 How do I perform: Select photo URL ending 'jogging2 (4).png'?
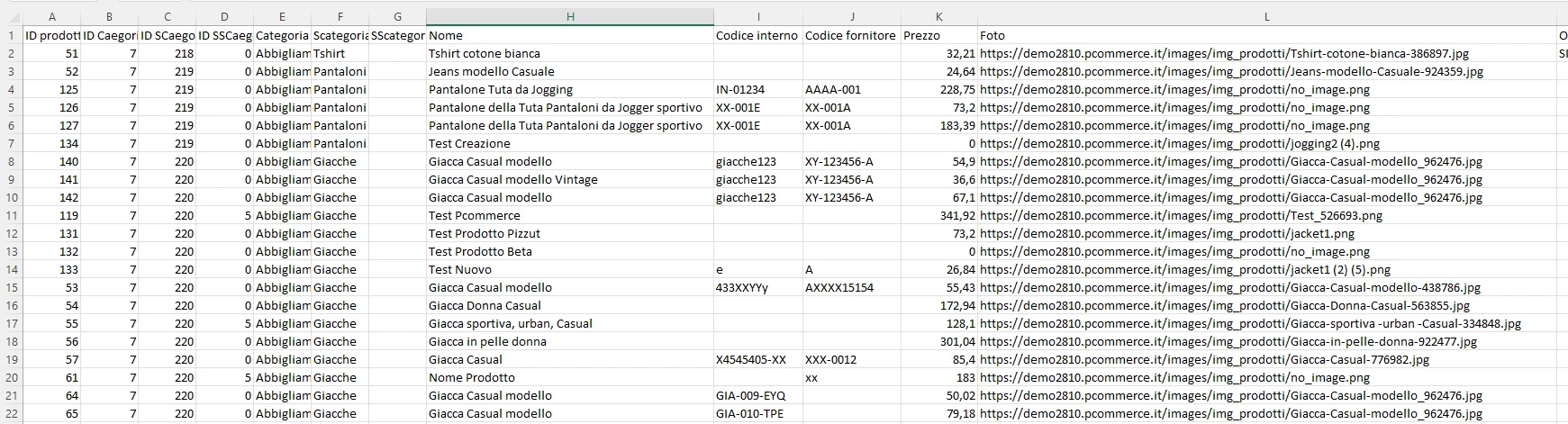point(1266,143)
